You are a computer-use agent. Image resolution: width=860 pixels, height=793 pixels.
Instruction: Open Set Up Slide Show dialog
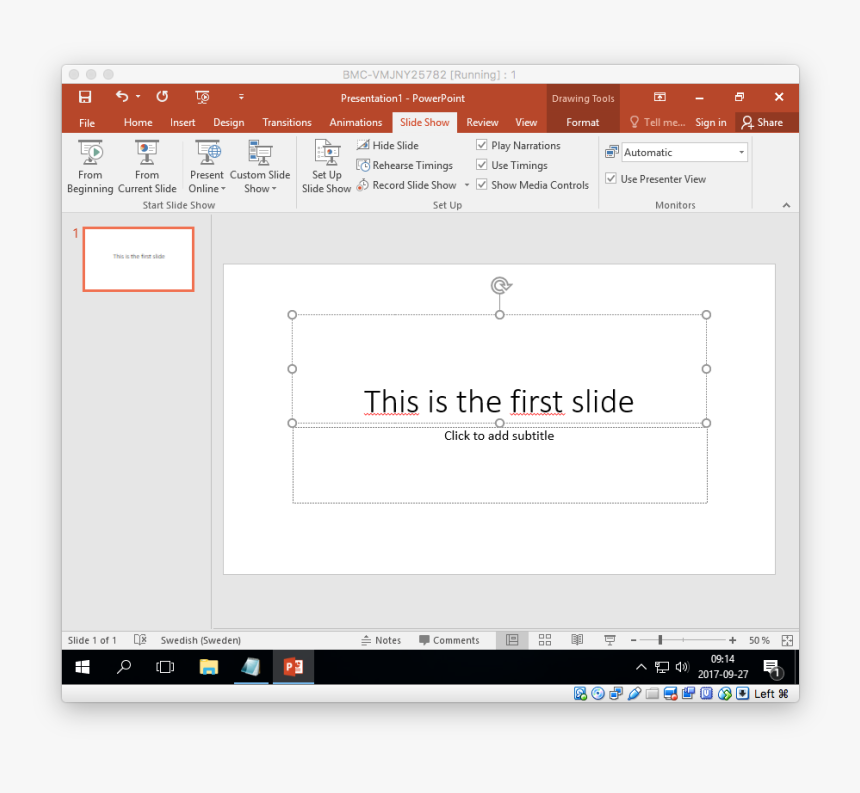327,165
